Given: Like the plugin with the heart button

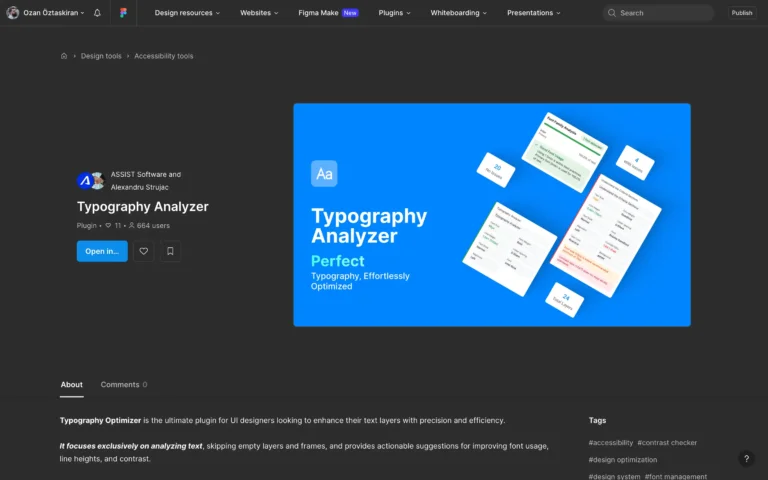Looking at the screenshot, I should coord(144,251).
